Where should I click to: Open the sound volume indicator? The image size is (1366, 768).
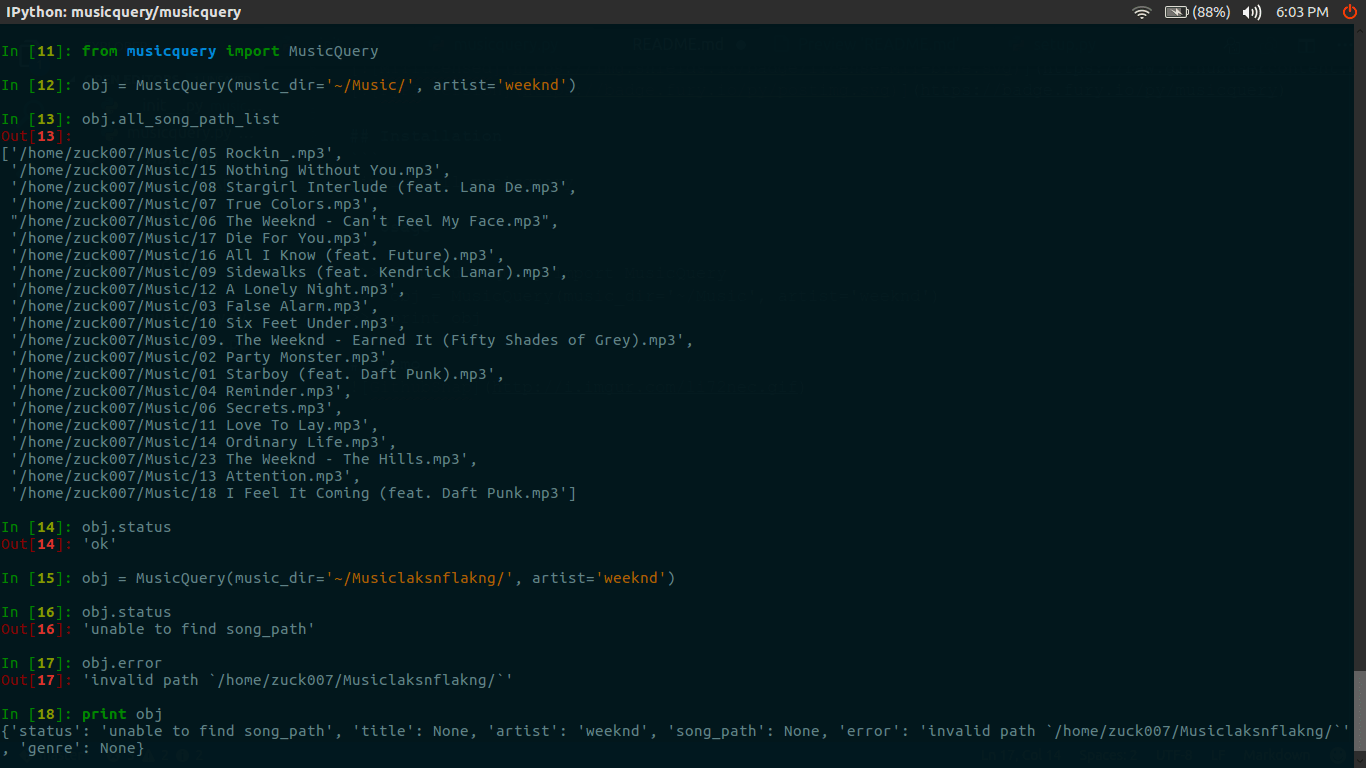coord(1252,12)
